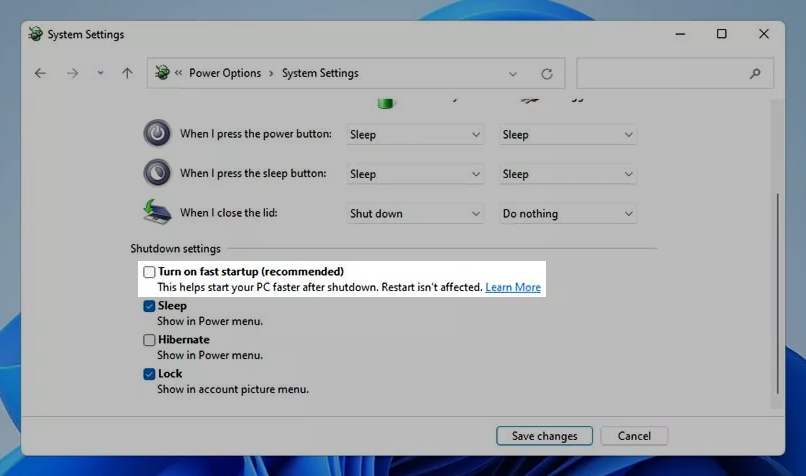Image resolution: width=806 pixels, height=476 pixels.
Task: Open Power Options breadcrumb
Action: coord(225,73)
